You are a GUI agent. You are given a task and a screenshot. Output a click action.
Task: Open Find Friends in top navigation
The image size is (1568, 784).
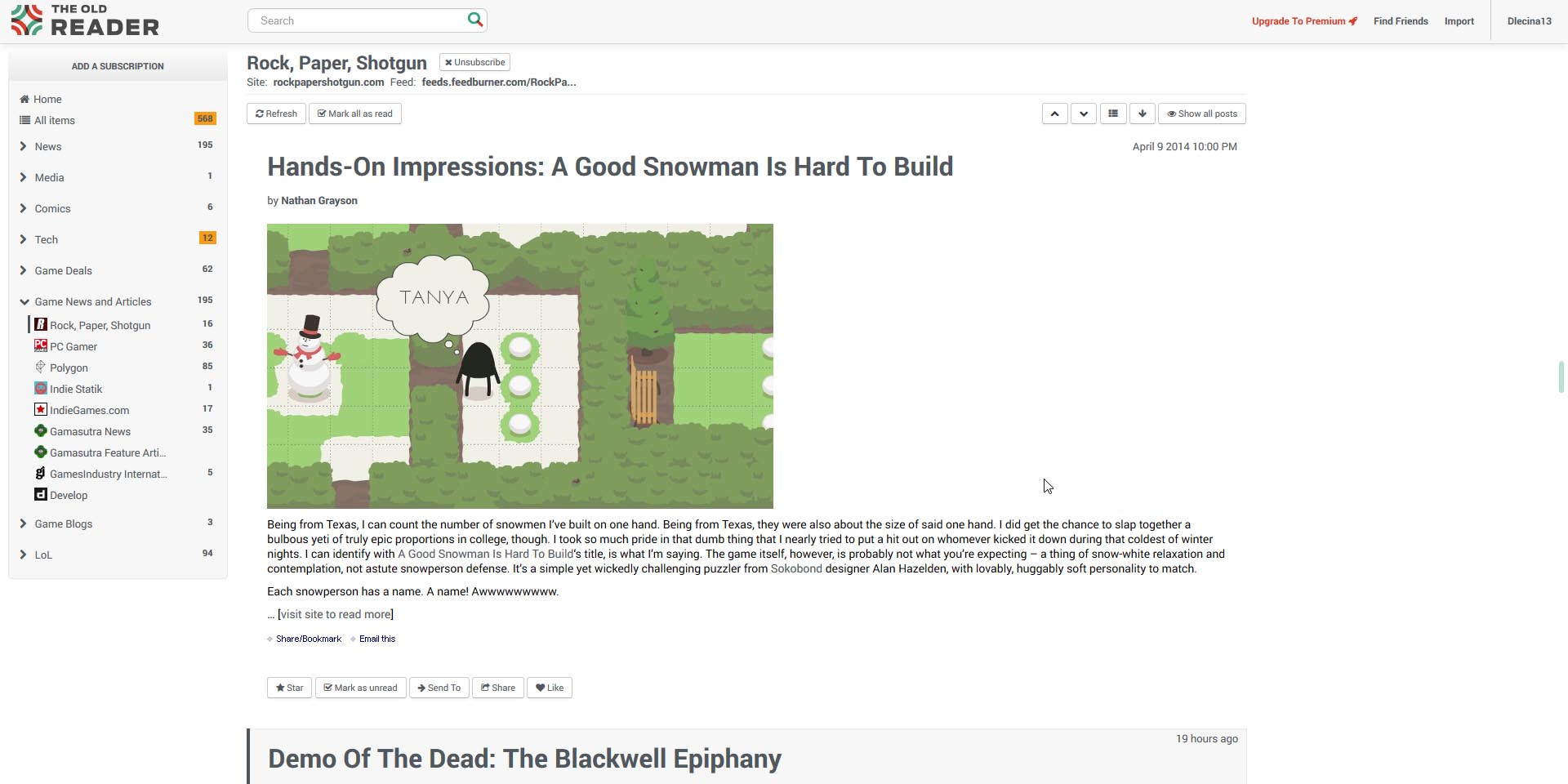(1401, 21)
